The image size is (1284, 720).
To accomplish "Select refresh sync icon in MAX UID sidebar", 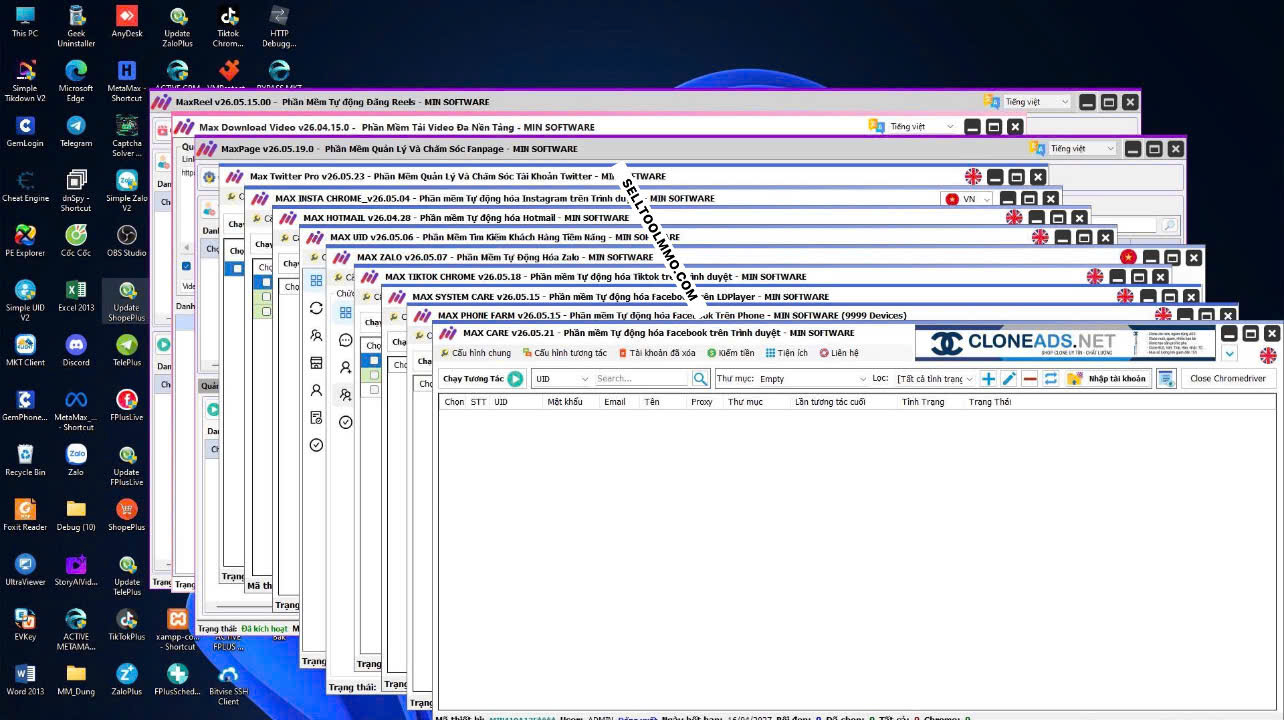I will (316, 308).
